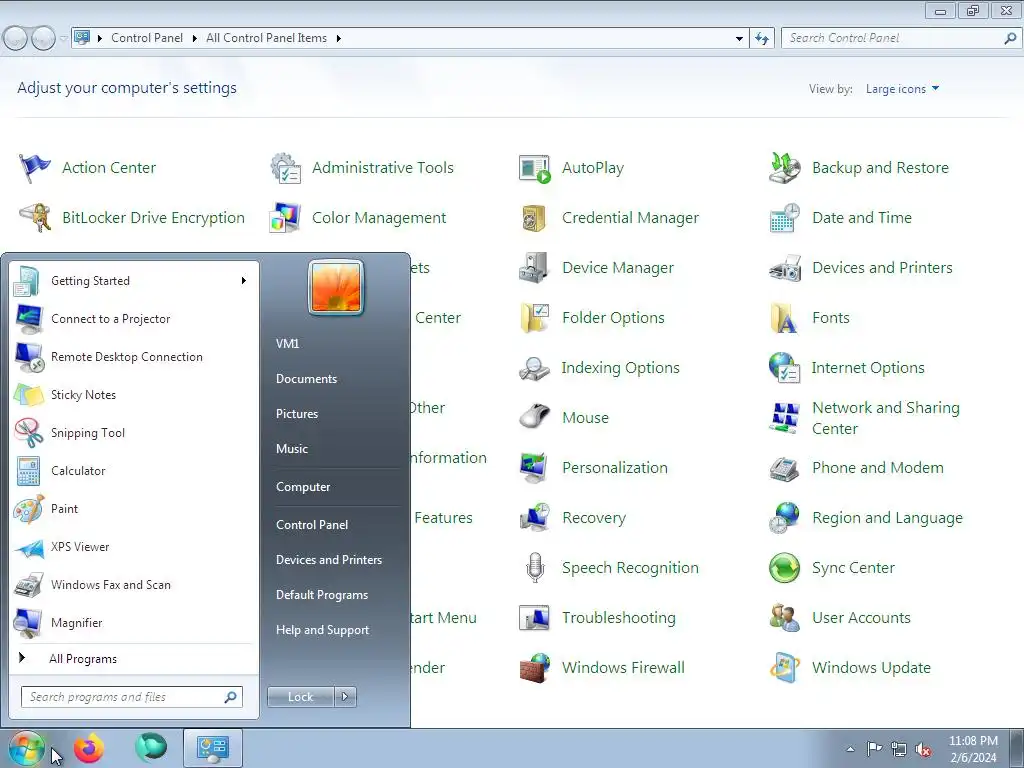Viewport: 1024px width, 768px height.
Task: Launch Windows Fax and Scan
Action: point(135,585)
